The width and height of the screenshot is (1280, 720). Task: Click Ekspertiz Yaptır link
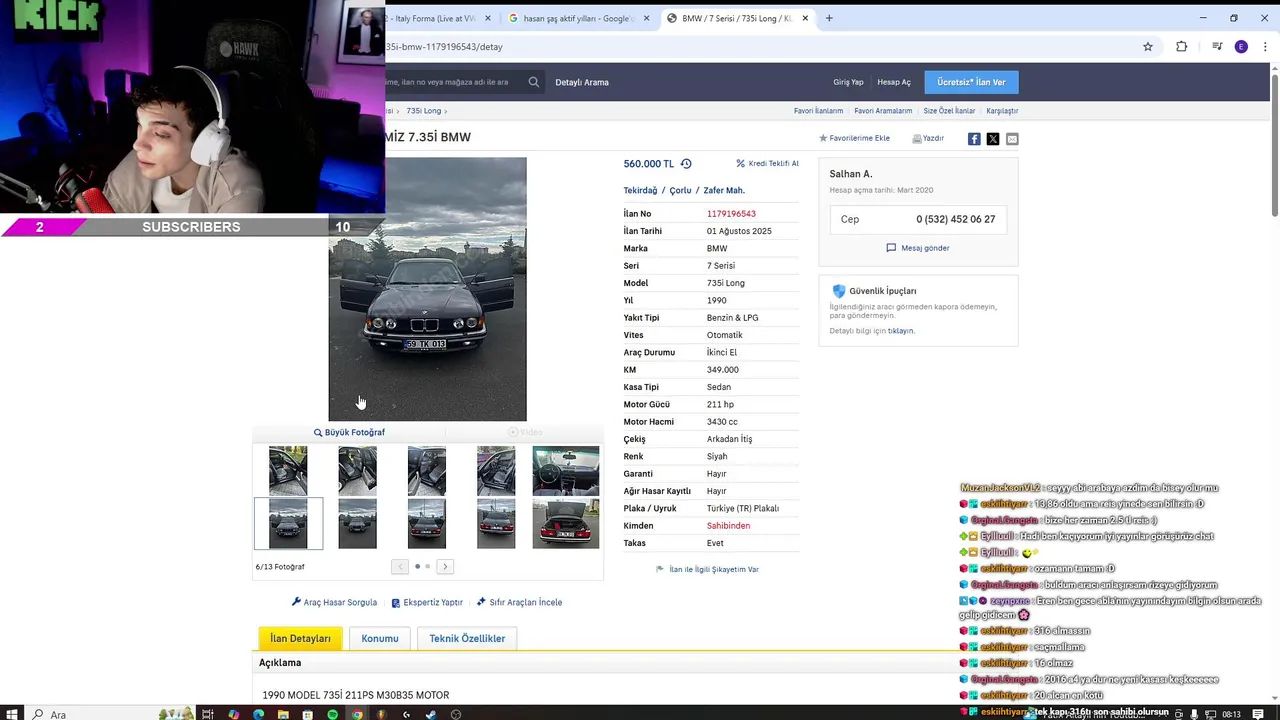point(427,602)
